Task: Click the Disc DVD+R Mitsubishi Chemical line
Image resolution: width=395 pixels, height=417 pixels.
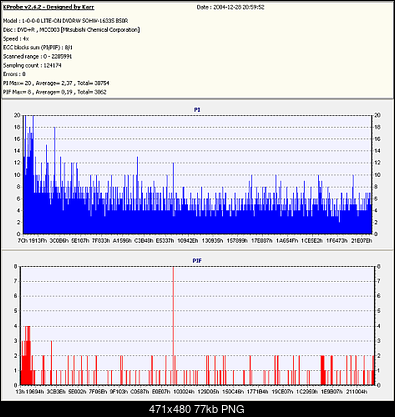Action: (x=71, y=30)
